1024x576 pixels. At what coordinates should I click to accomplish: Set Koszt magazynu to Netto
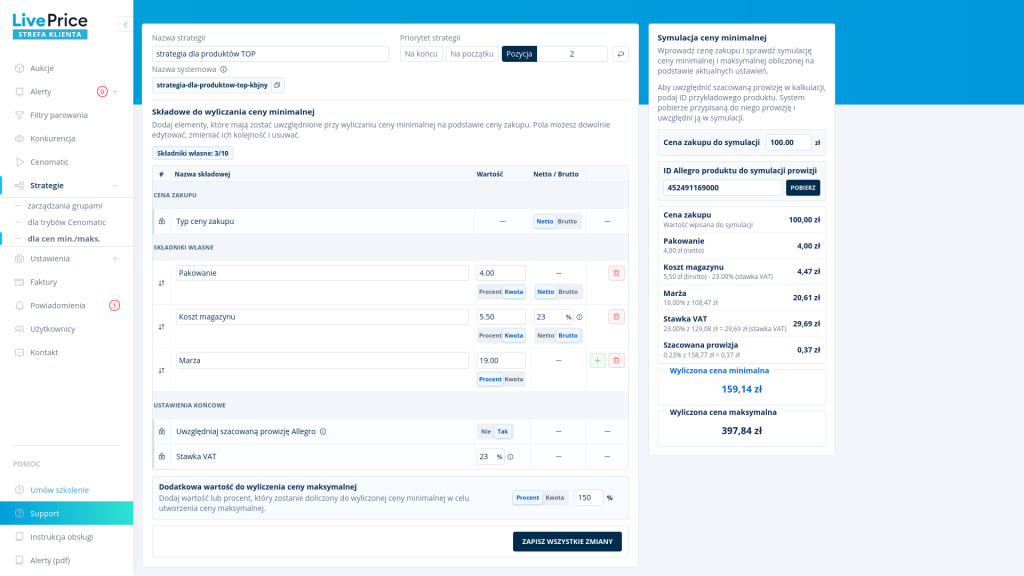(545, 336)
